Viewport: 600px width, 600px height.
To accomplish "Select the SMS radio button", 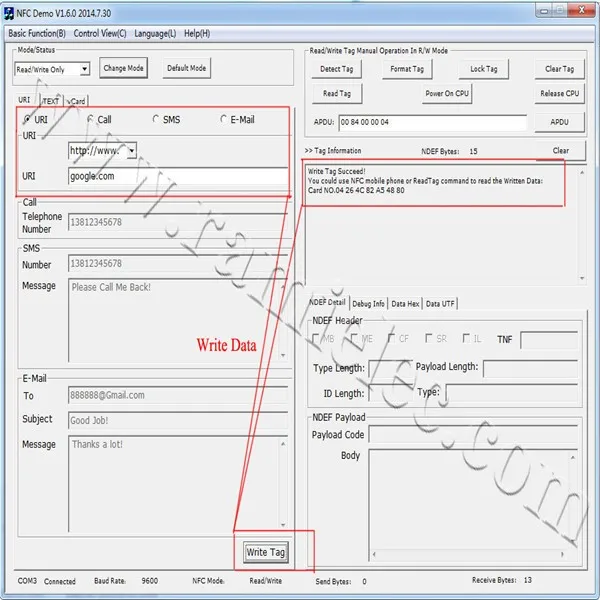I will [155, 120].
